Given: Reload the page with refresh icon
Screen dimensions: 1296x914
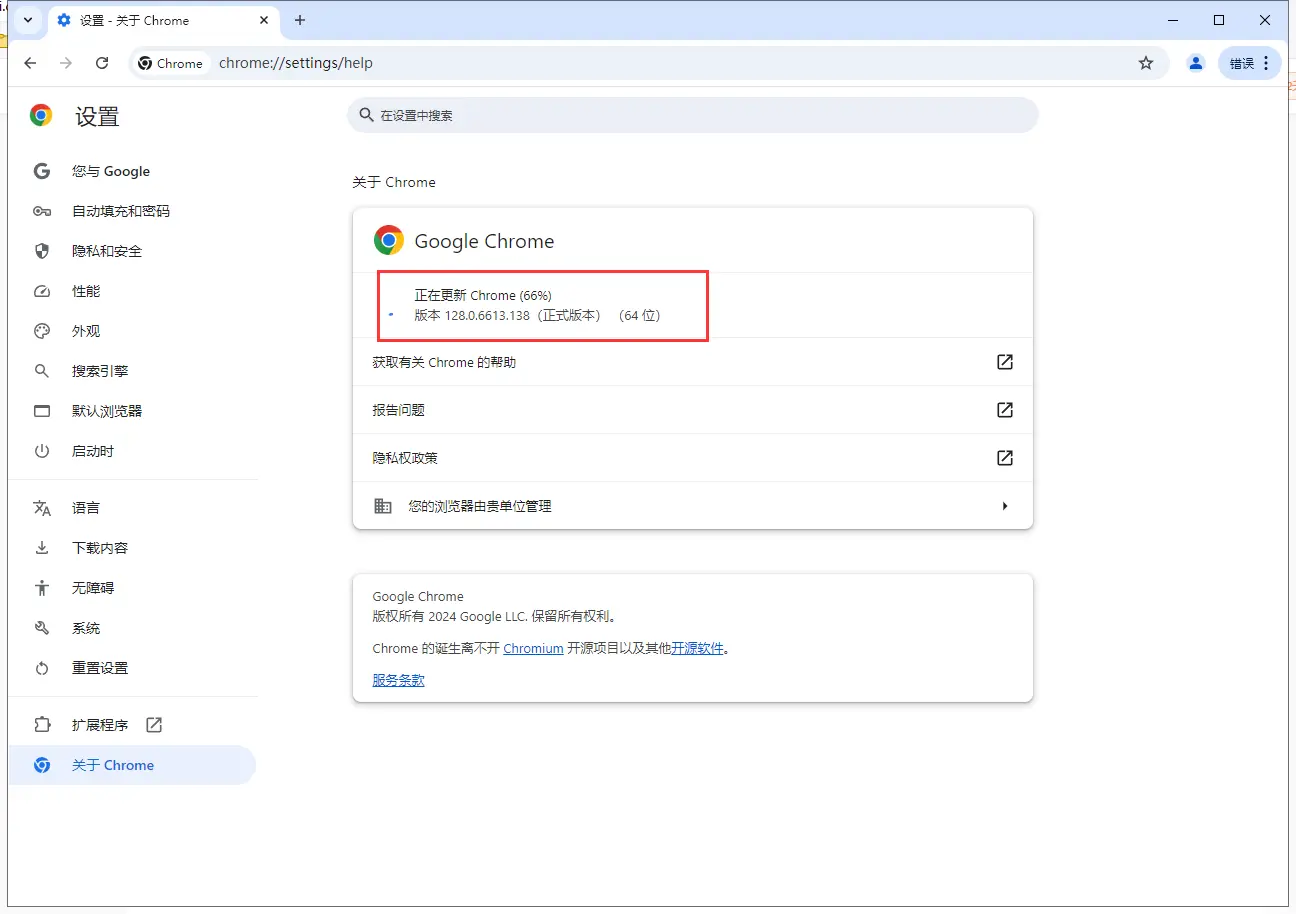Looking at the screenshot, I should point(102,63).
